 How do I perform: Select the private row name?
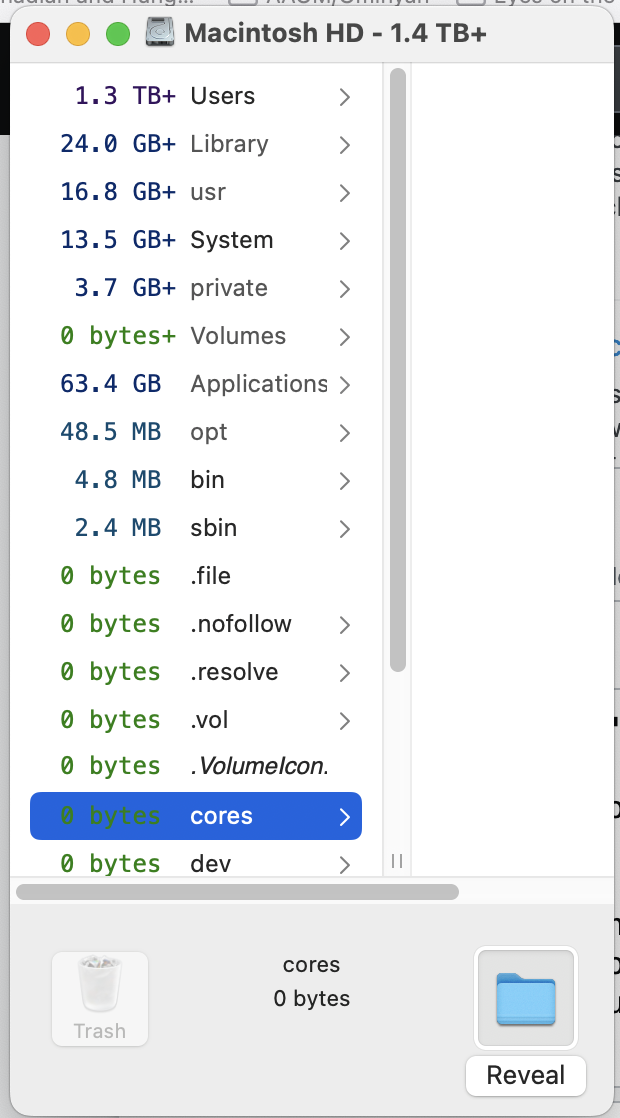point(229,288)
